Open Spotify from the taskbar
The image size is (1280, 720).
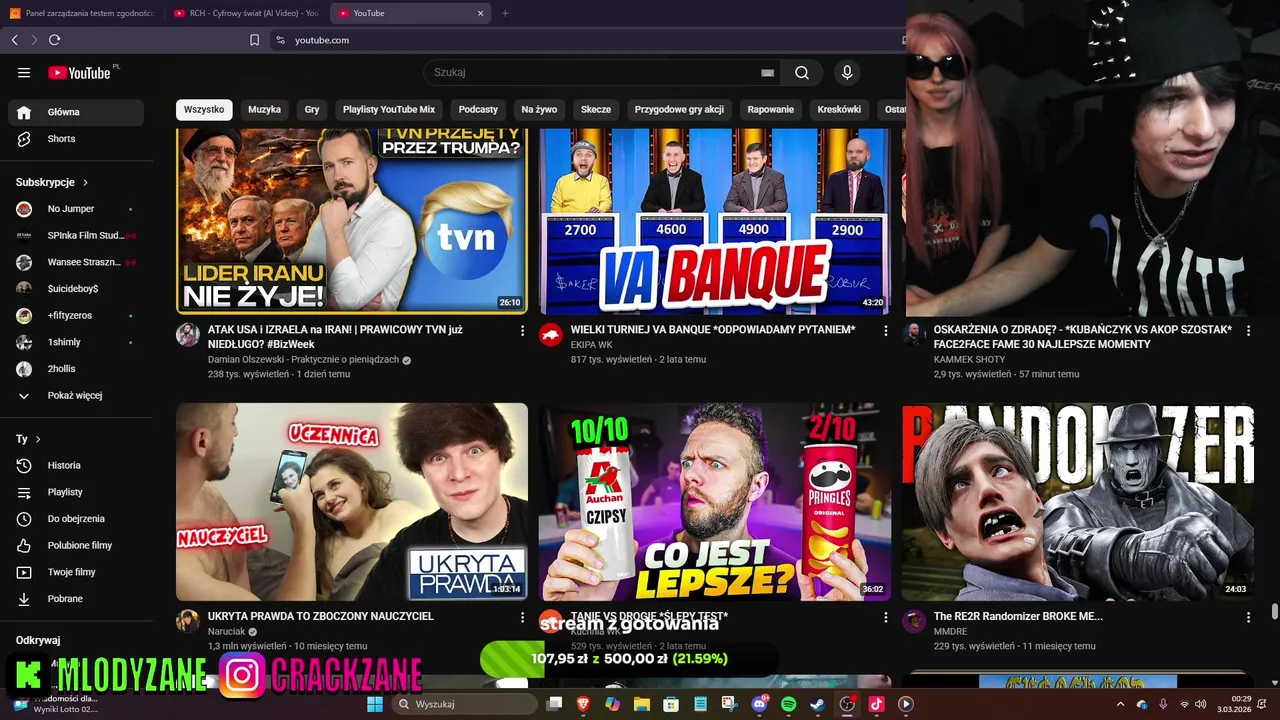pos(788,704)
